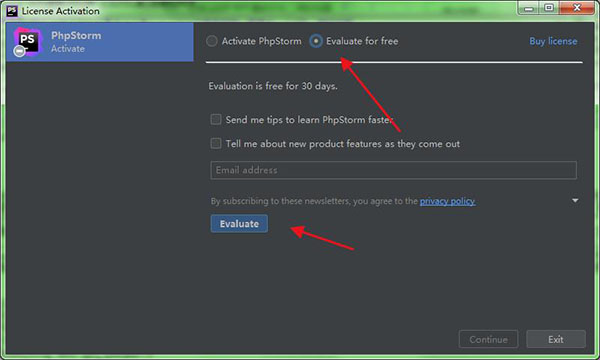The height and width of the screenshot is (360, 600).
Task: Click the text Evaluation is free for 30 days
Action: click(273, 86)
